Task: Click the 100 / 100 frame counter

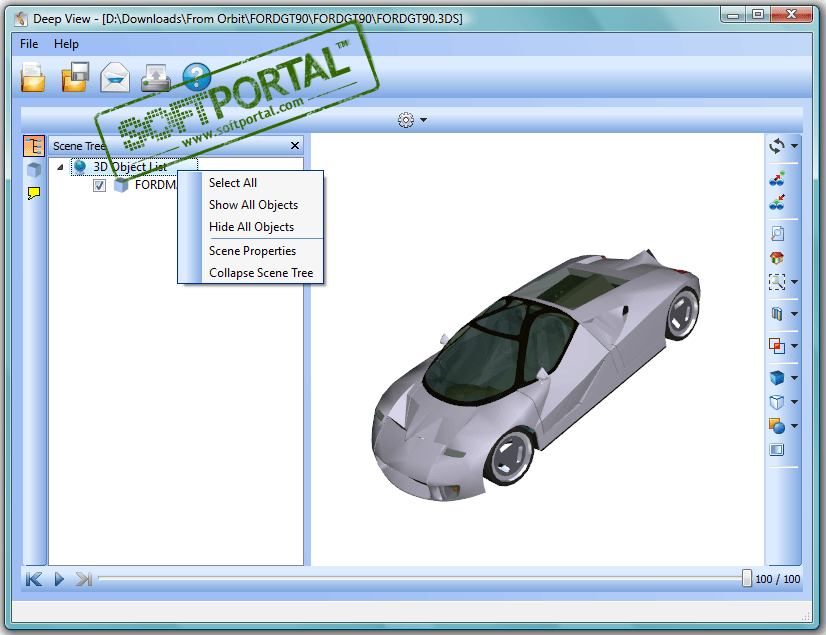Action: 778,579
